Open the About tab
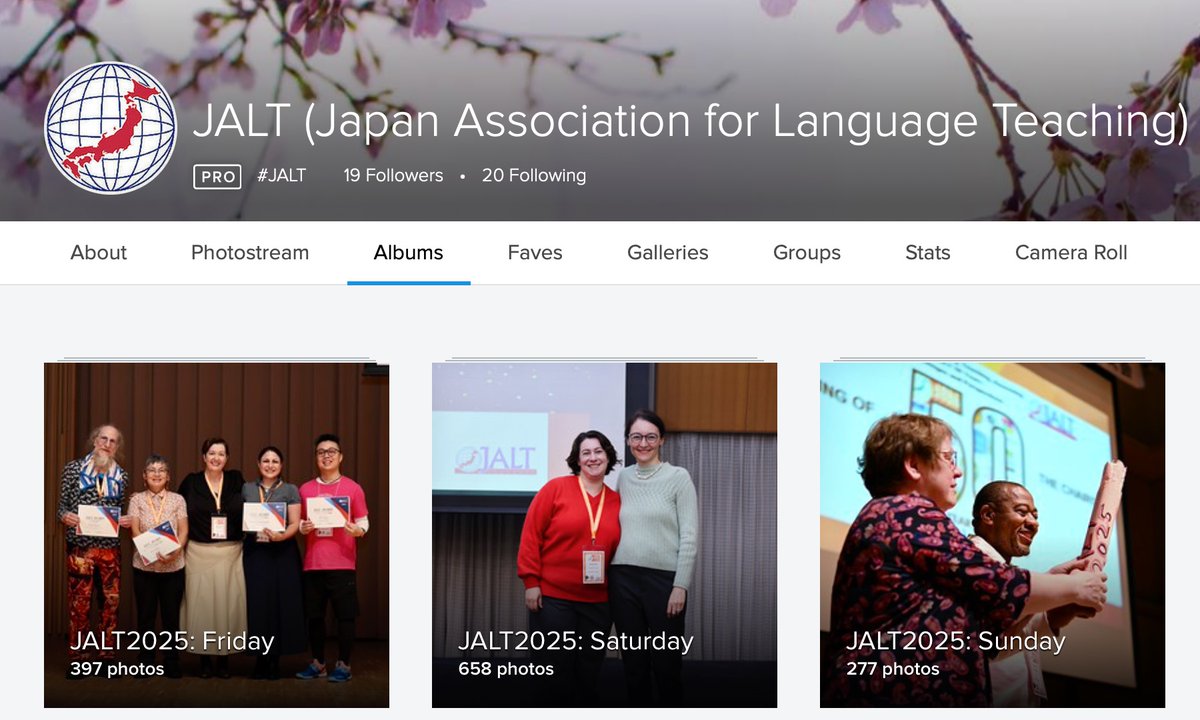 click(x=99, y=253)
